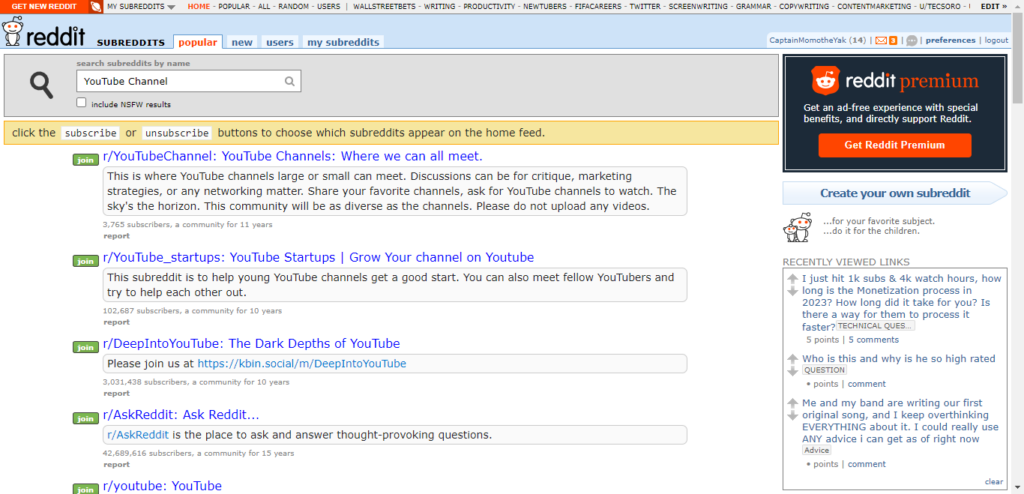Open the kbin.social DeepIntoYouTube link
Image resolution: width=1024 pixels, height=494 pixels.
pyautogui.click(x=302, y=364)
